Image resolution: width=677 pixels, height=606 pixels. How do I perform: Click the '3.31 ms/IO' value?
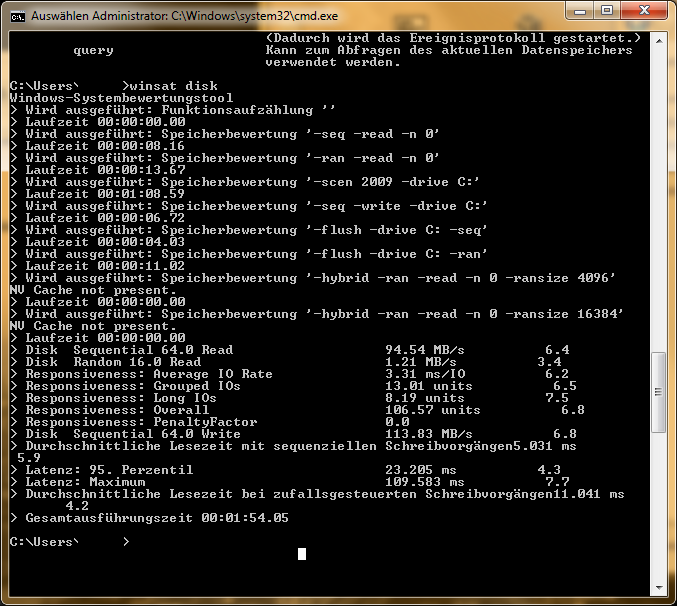tap(425, 374)
